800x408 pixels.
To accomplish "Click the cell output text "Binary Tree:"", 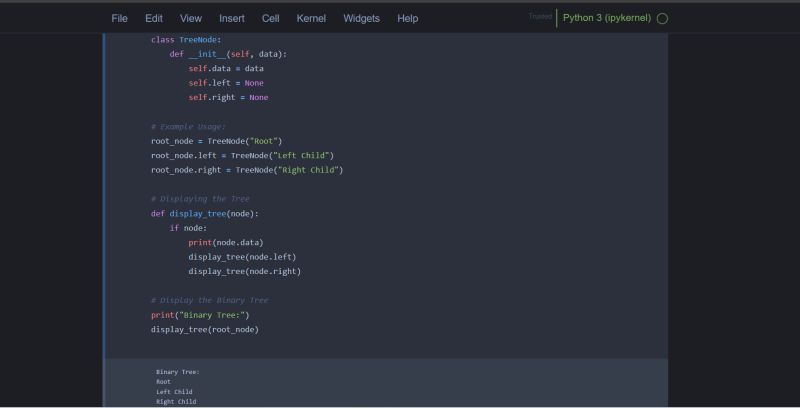I will (177, 372).
